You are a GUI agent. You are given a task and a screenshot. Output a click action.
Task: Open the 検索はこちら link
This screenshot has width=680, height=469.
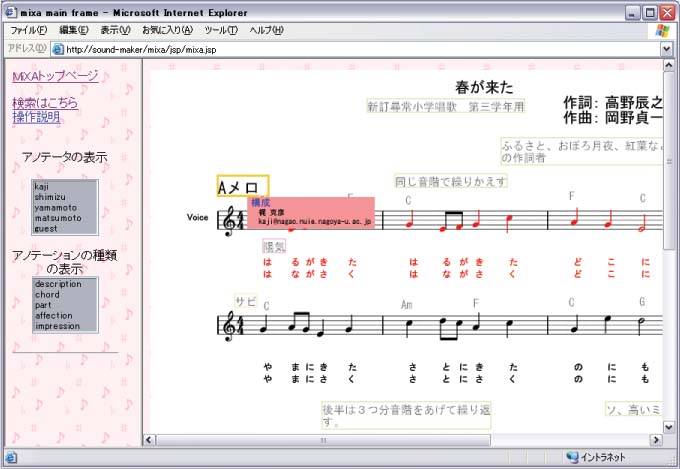coord(45,103)
